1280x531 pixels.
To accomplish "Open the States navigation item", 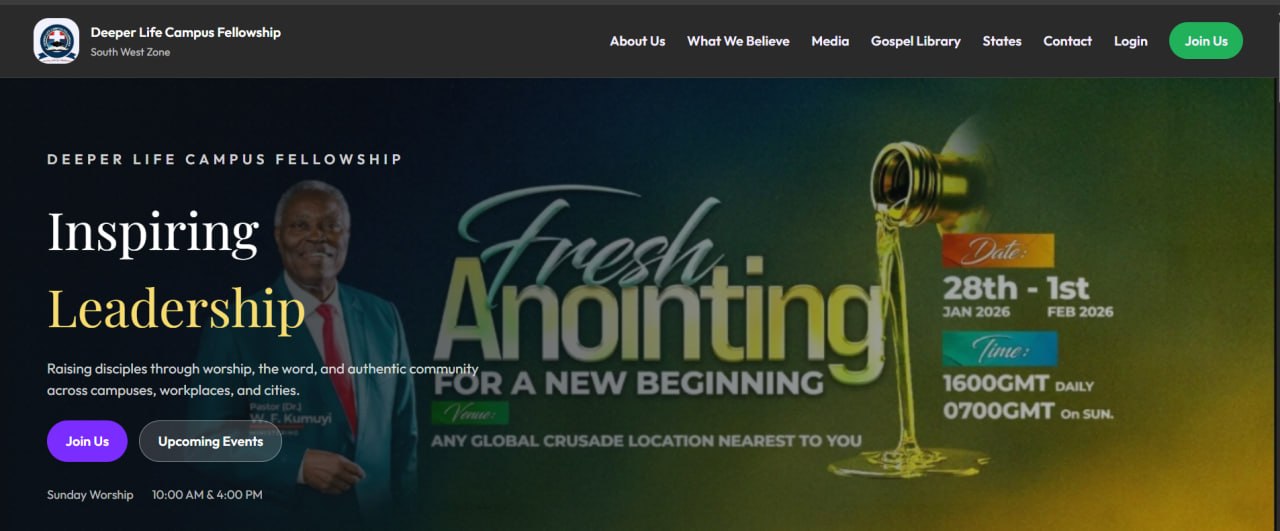I will pos(1002,41).
